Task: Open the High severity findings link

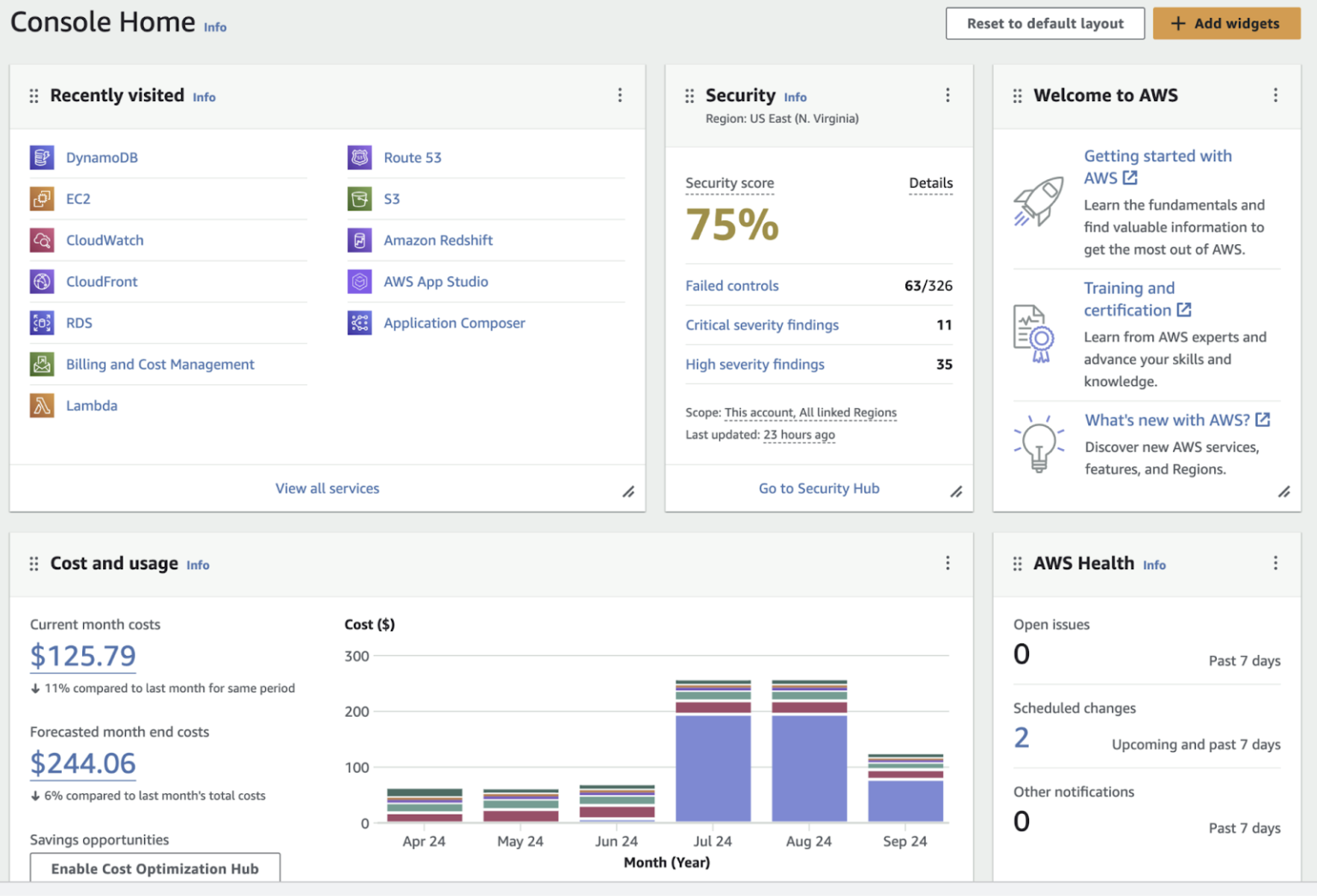Action: (755, 364)
